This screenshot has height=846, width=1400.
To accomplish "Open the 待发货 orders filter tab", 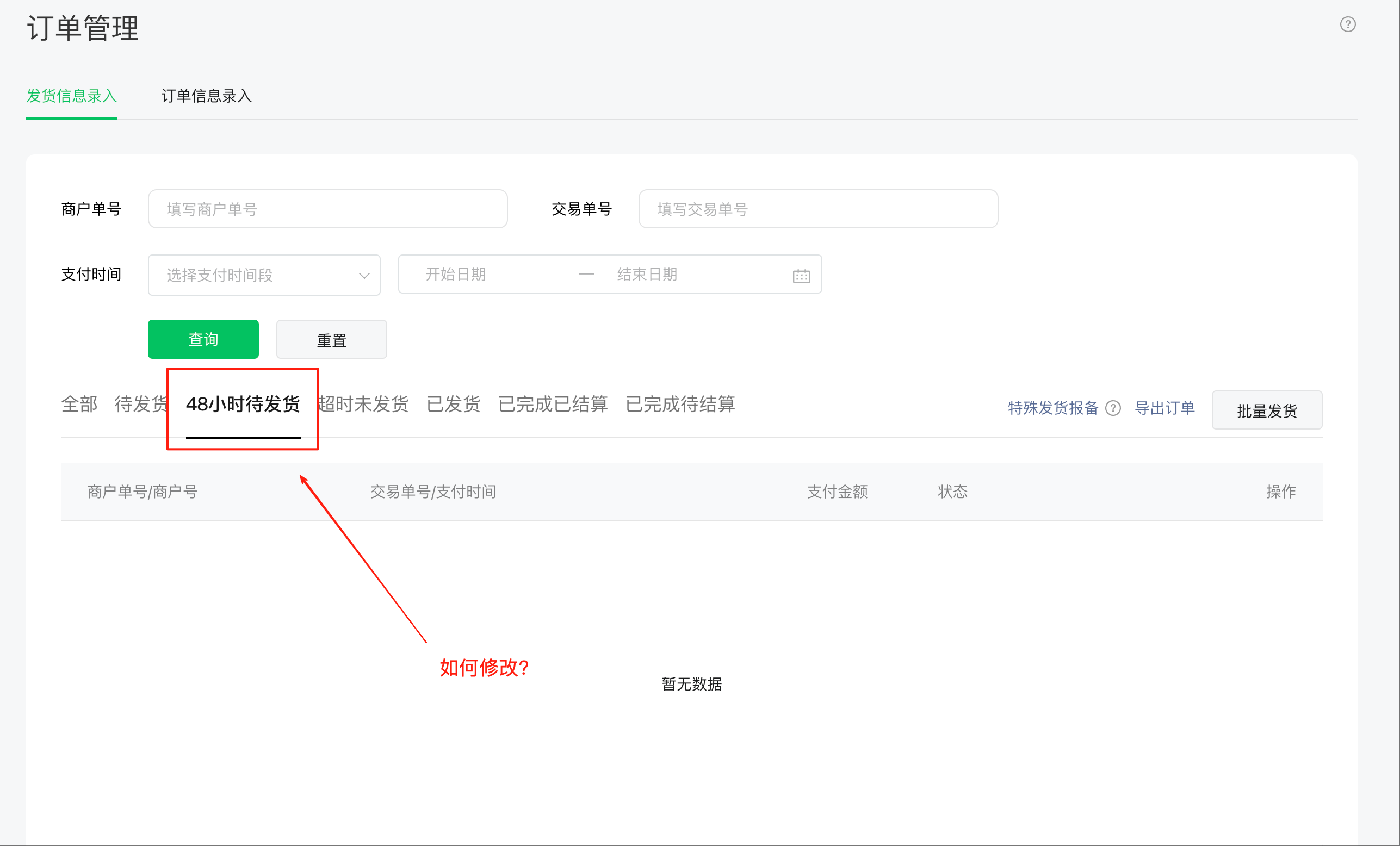I will pyautogui.click(x=140, y=405).
